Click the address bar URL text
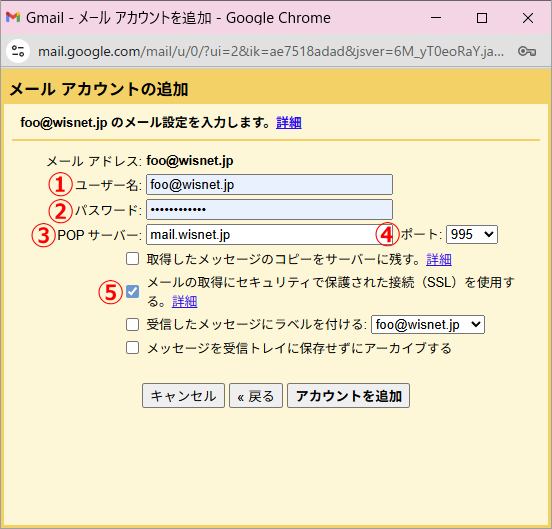552x529 pixels. (x=271, y=52)
